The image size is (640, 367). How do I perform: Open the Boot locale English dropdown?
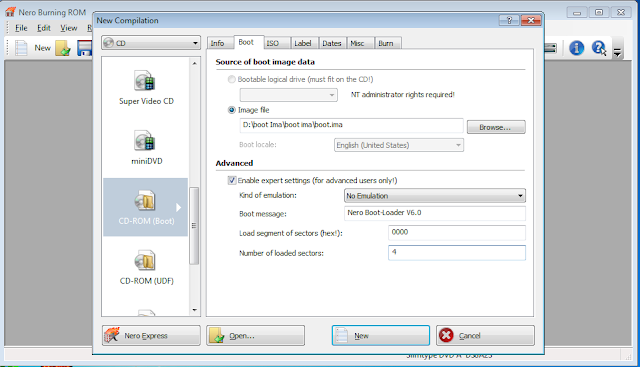[399, 145]
